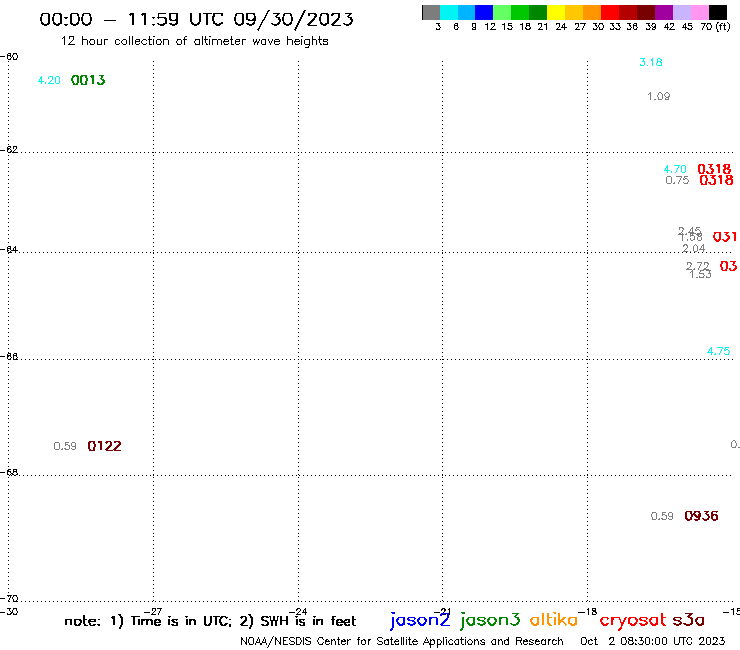Screen dimensions: 740x650
Task: Click the '70 (ft)' color scale label
Action: point(715,26)
